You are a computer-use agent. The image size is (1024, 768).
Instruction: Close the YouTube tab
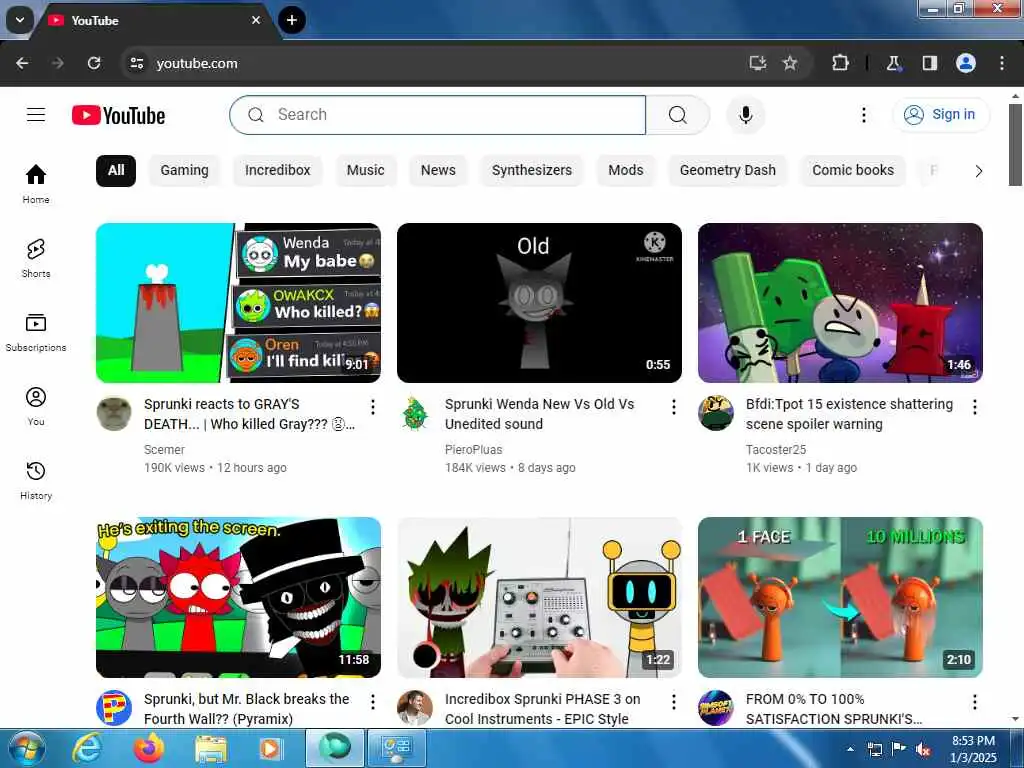(x=256, y=20)
